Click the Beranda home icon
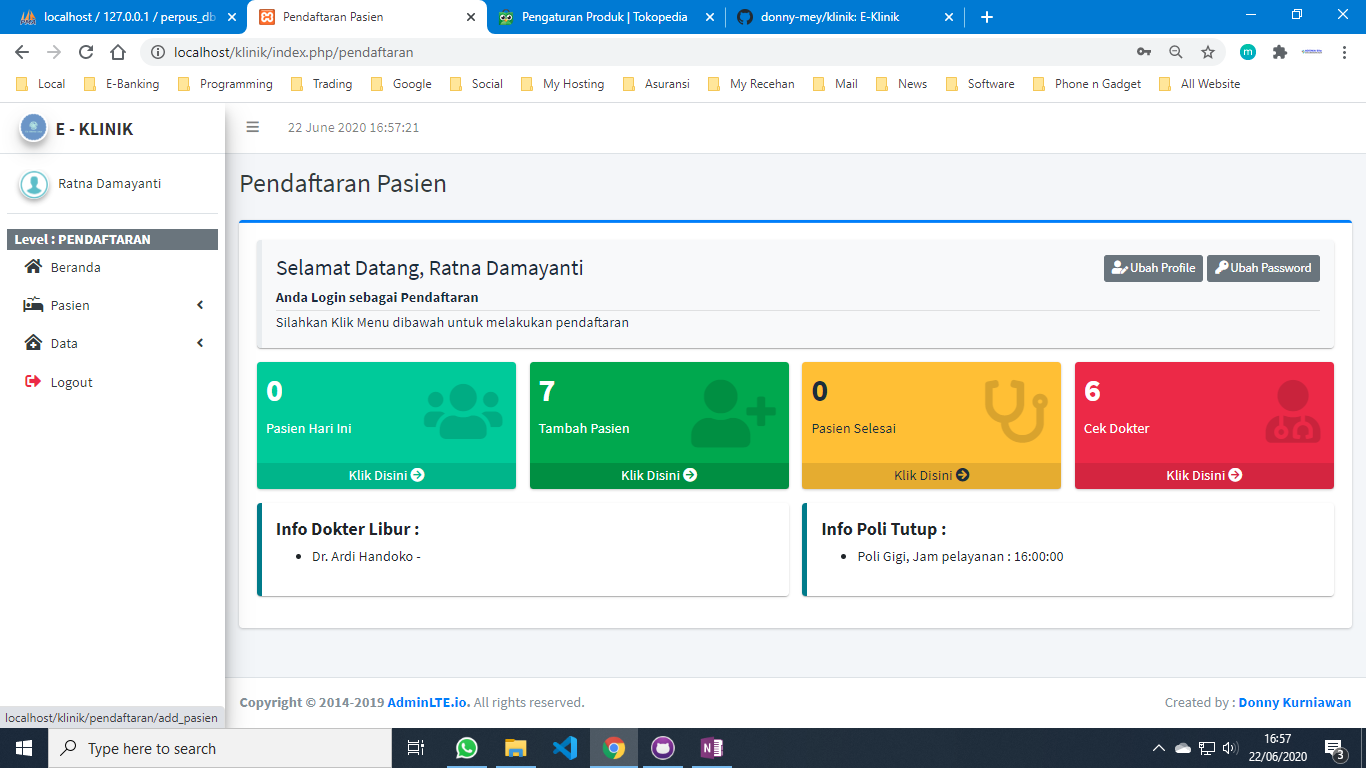Viewport: 1366px width, 768px height. click(34, 267)
